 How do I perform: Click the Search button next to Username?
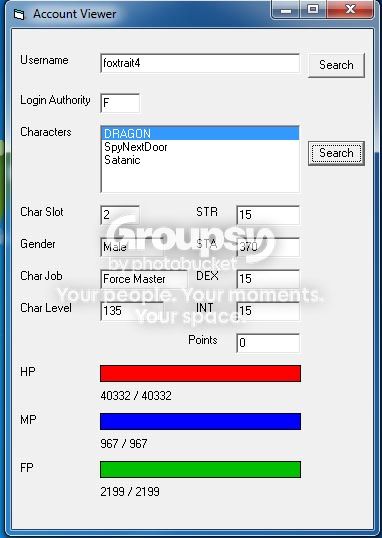pos(336,65)
